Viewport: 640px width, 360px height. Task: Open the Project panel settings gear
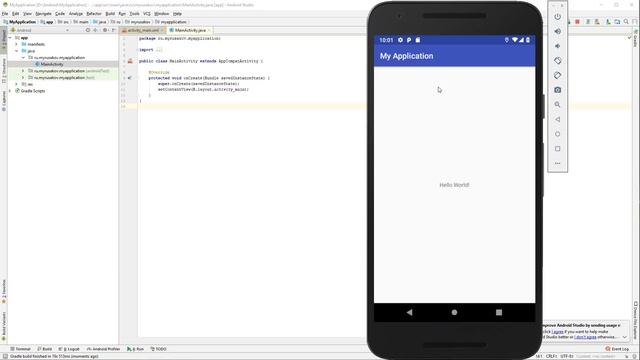(x=105, y=30)
